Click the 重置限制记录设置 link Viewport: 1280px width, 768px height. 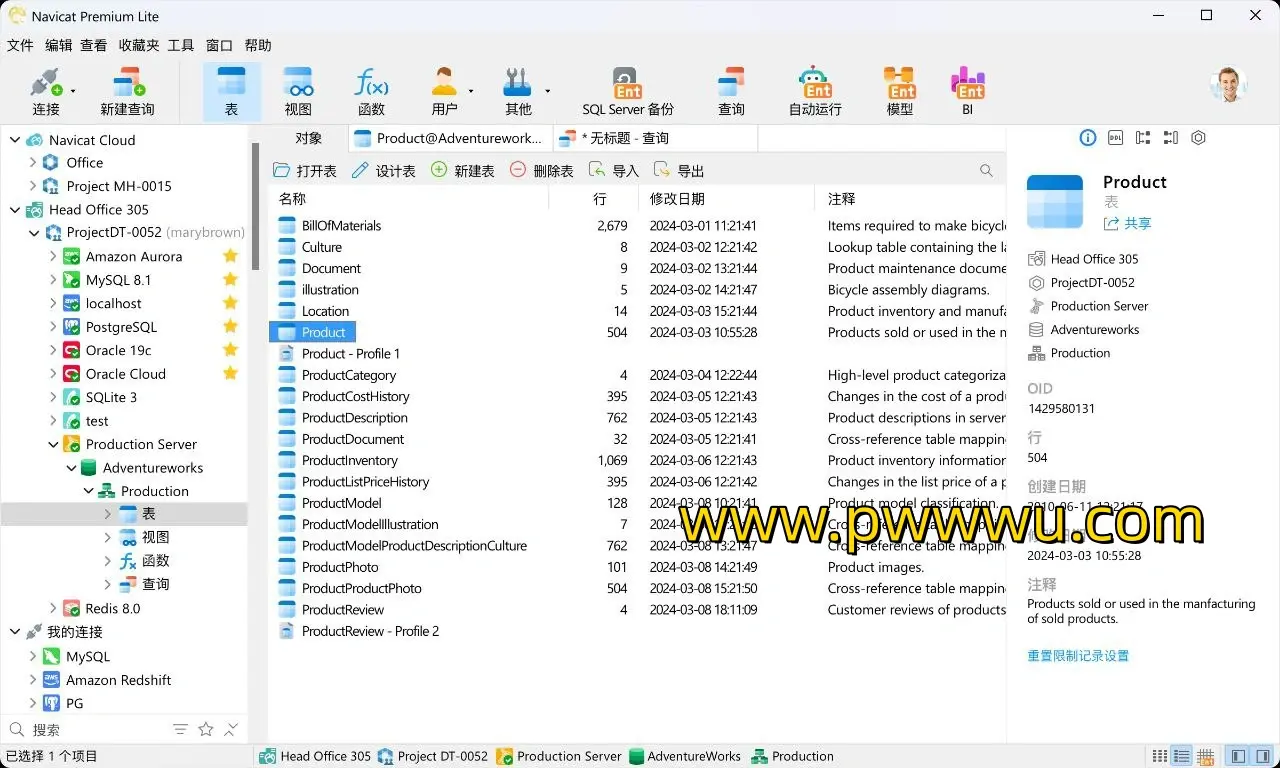[1077, 656]
